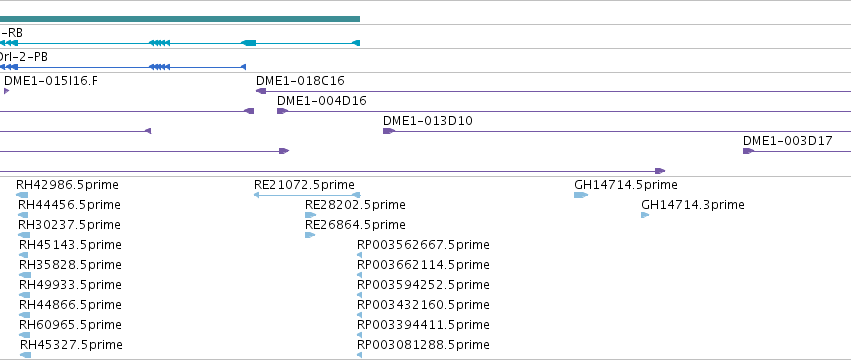Click the GH14714.3prime EST arrow
The width and height of the screenshot is (851, 360).
[645, 215]
